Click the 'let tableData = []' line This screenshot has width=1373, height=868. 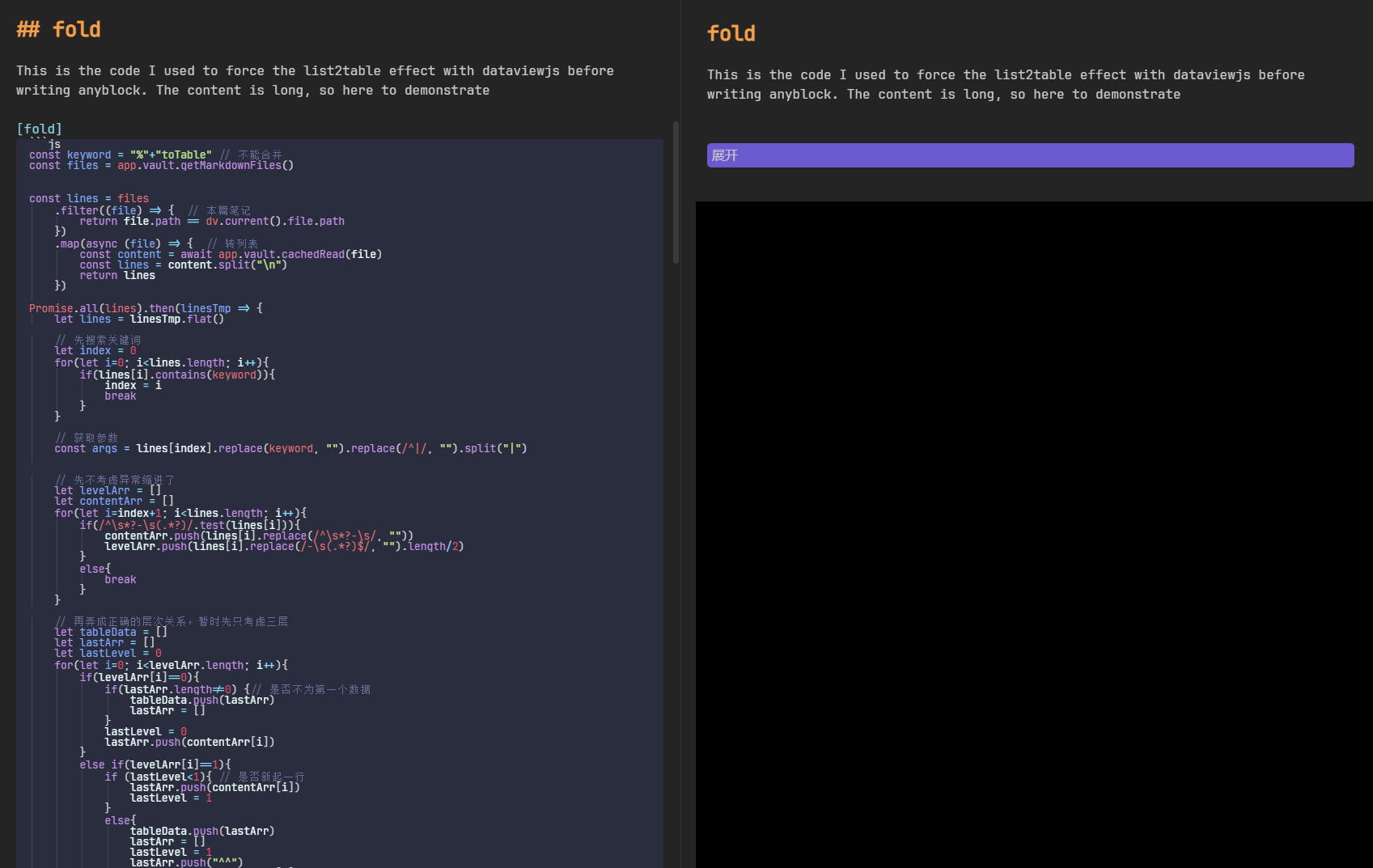coord(111,632)
